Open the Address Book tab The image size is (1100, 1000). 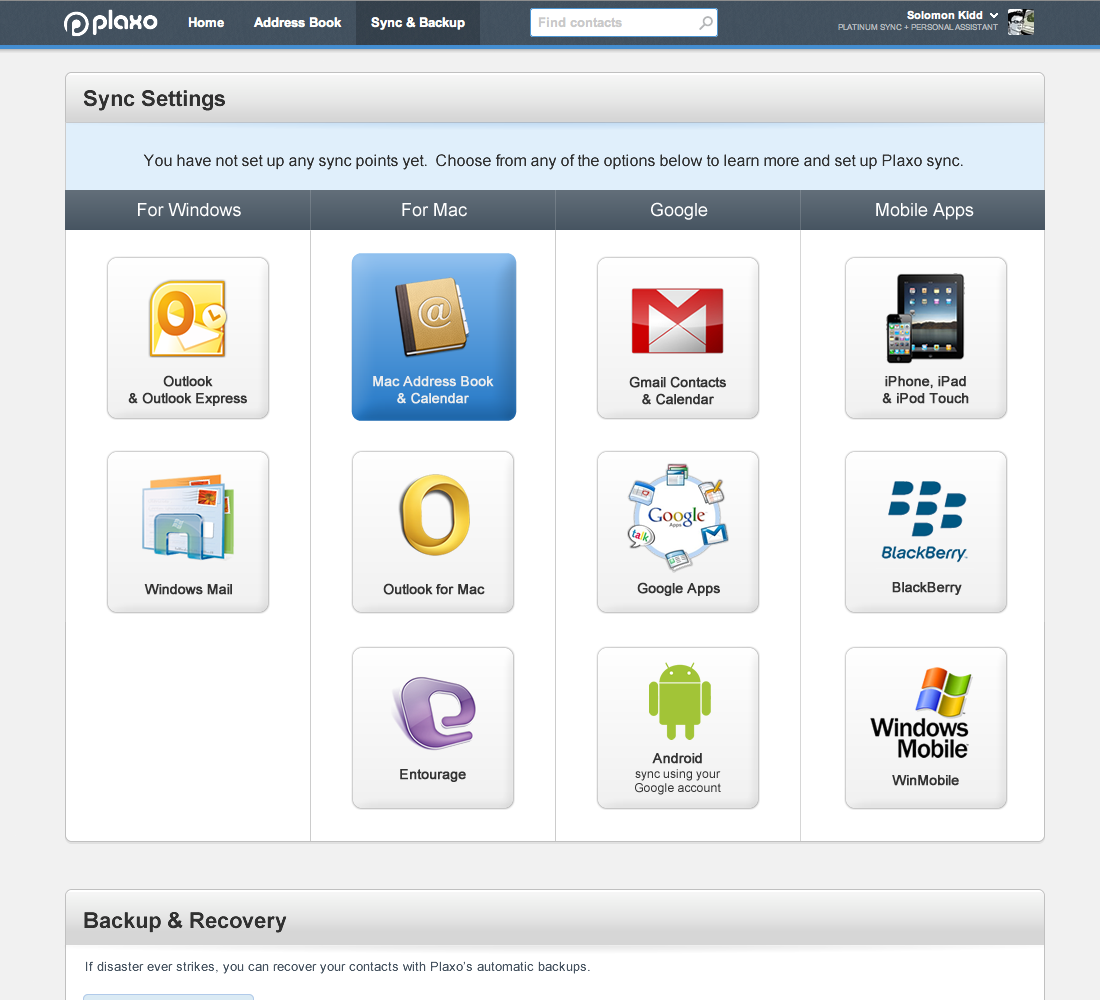coord(297,22)
